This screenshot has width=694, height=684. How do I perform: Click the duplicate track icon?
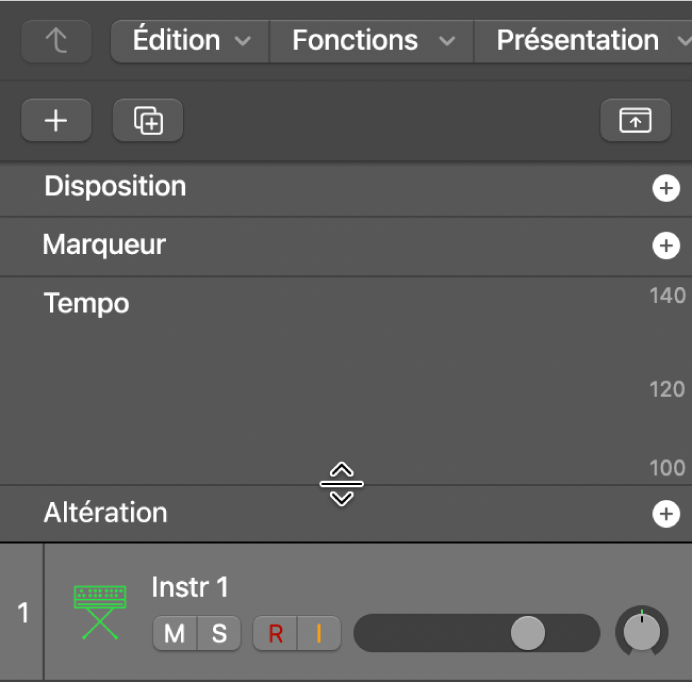click(148, 121)
